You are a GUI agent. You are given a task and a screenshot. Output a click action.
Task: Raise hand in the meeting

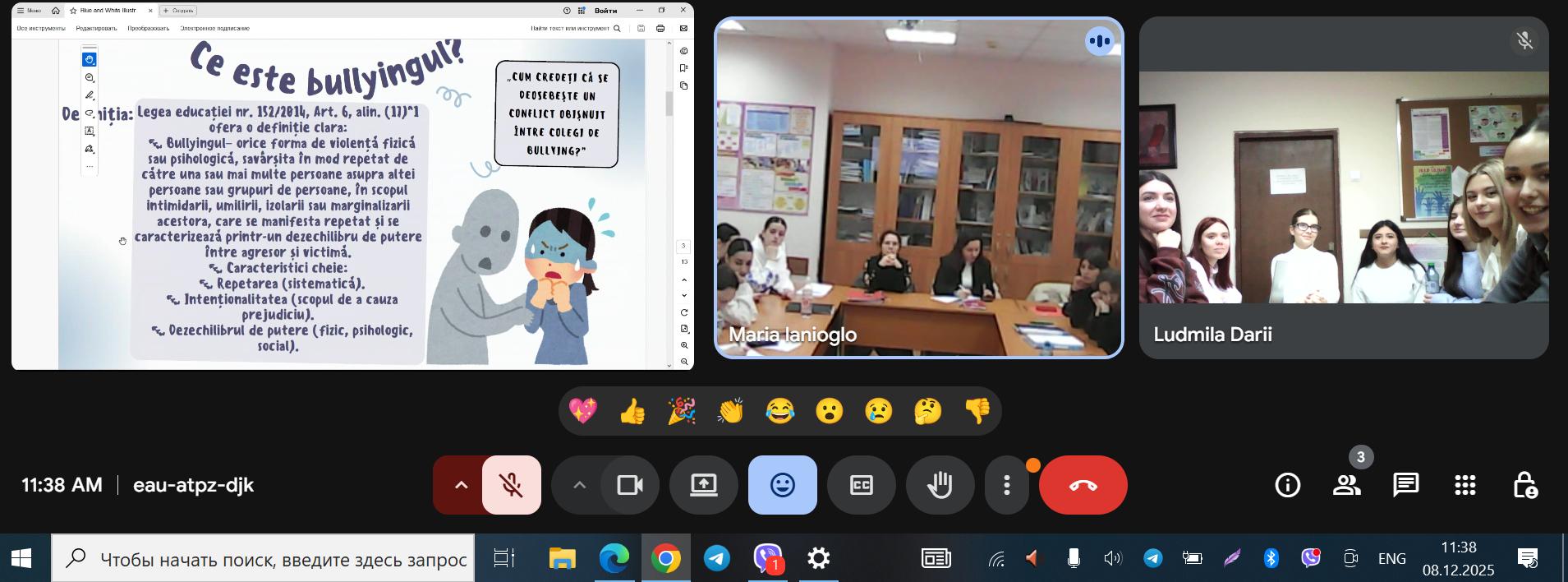pos(940,485)
